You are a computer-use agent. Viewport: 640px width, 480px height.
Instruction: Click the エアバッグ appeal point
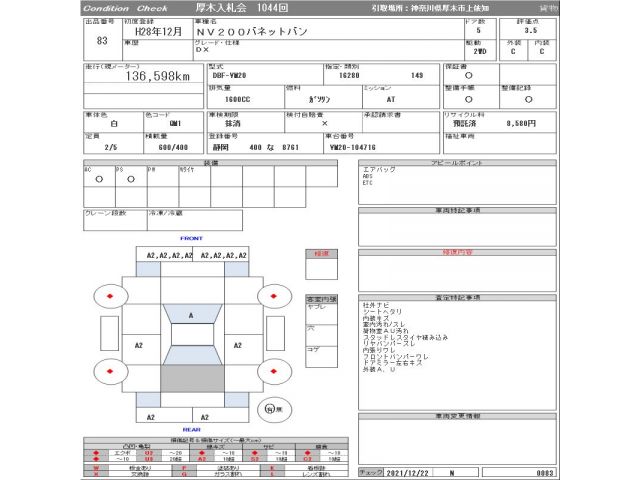tap(379, 169)
